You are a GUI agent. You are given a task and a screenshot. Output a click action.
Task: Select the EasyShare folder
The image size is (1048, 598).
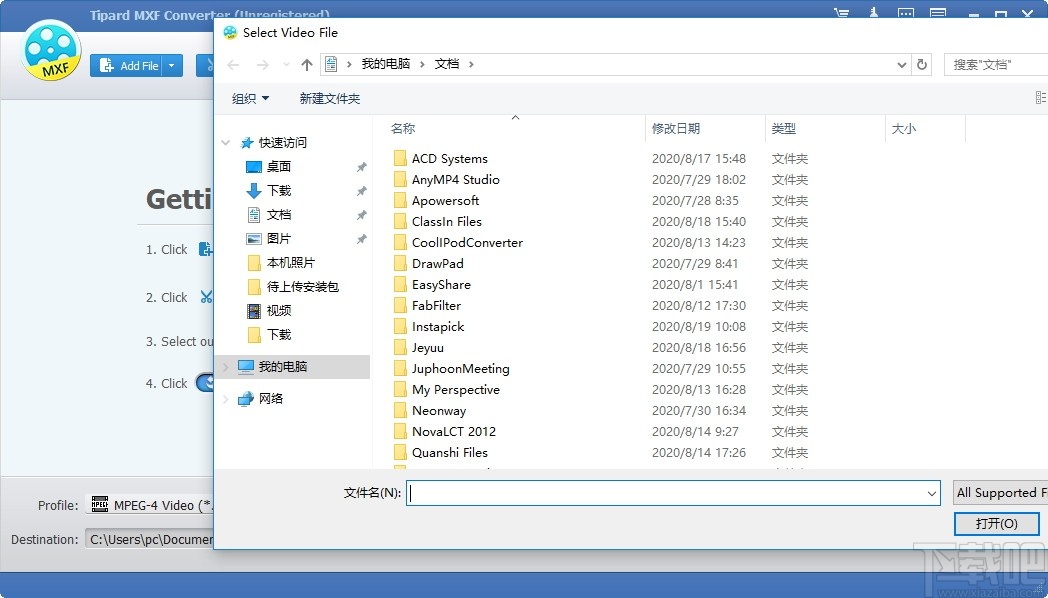tap(441, 285)
